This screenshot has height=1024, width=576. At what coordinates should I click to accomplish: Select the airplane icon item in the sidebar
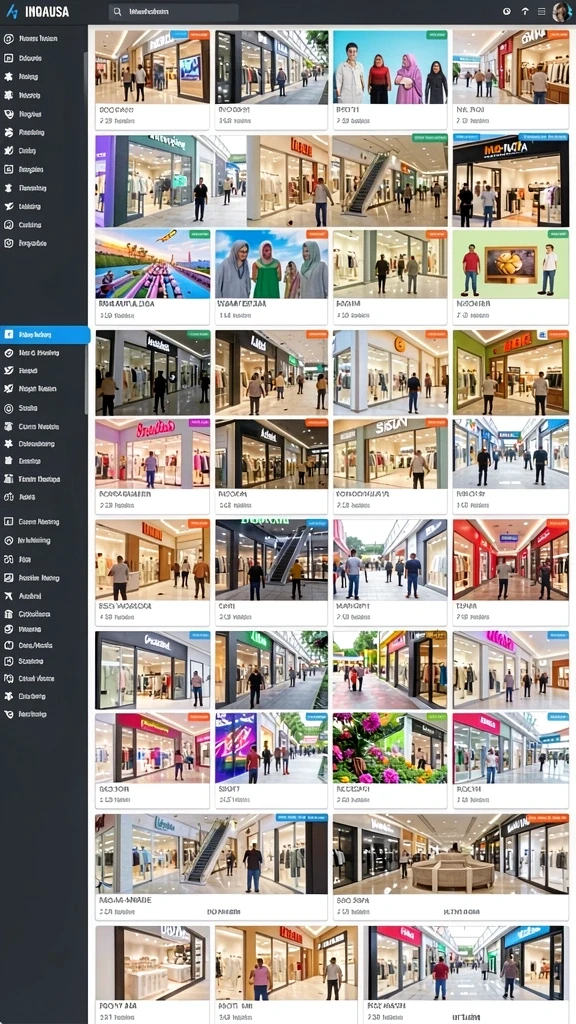point(8,596)
